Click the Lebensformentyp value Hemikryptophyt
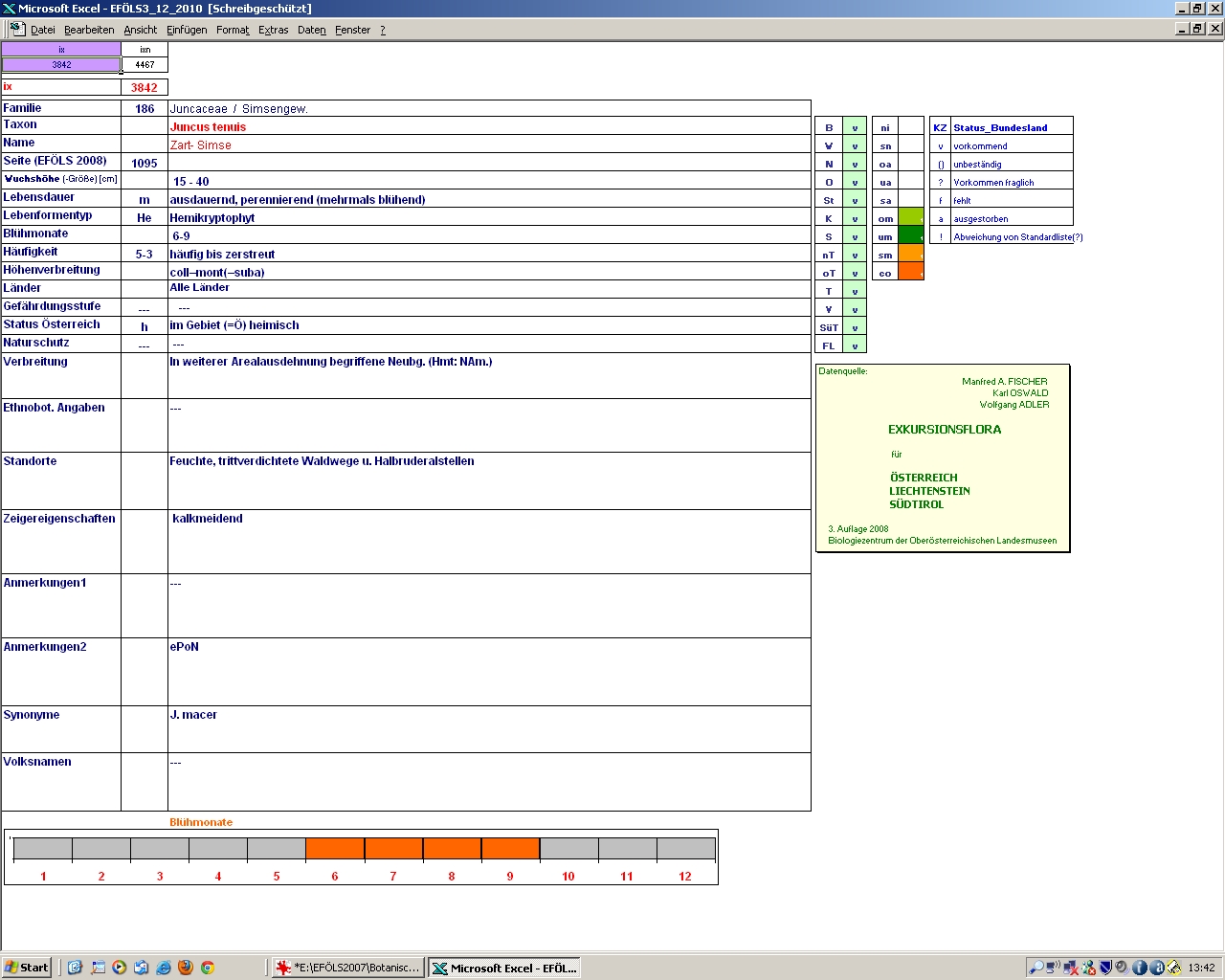 point(212,217)
